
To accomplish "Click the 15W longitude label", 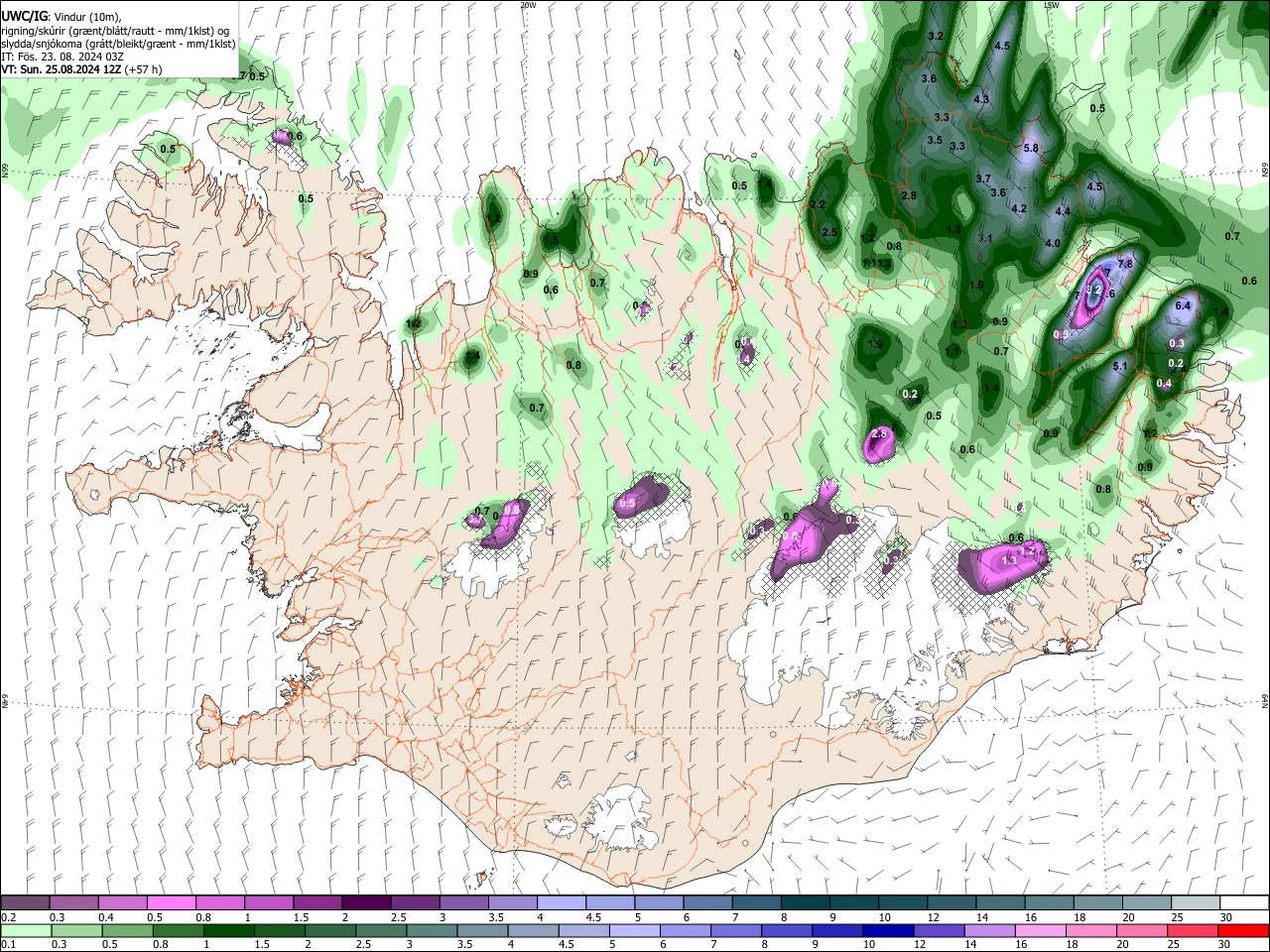I will (x=1051, y=5).
